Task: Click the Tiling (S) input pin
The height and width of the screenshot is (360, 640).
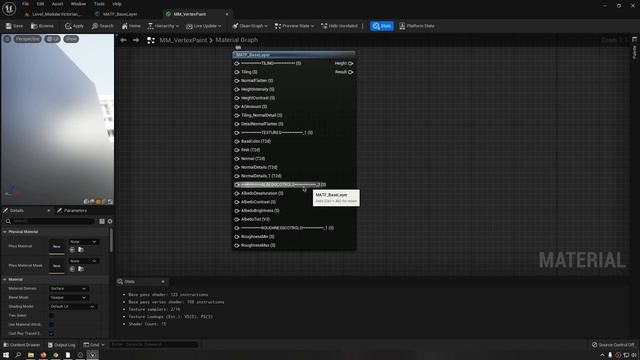Action: (x=237, y=72)
